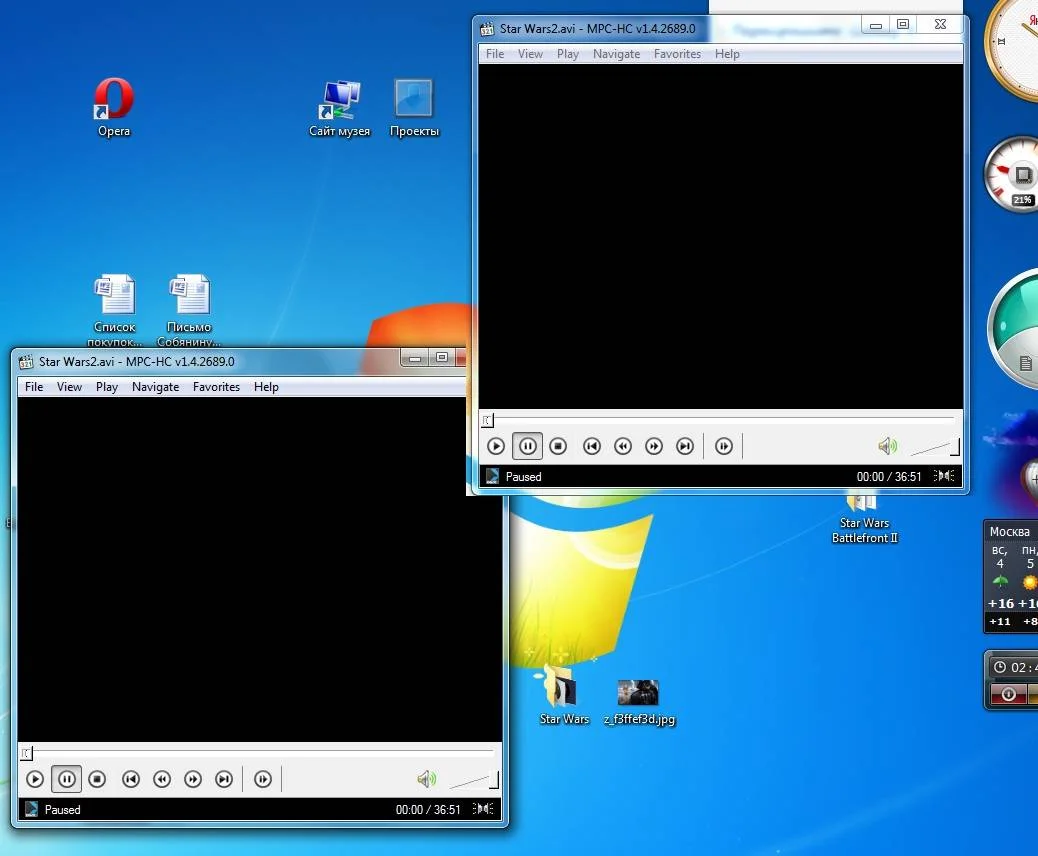Select the Проекты desktop folder
This screenshot has height=856, width=1038.
(414, 108)
